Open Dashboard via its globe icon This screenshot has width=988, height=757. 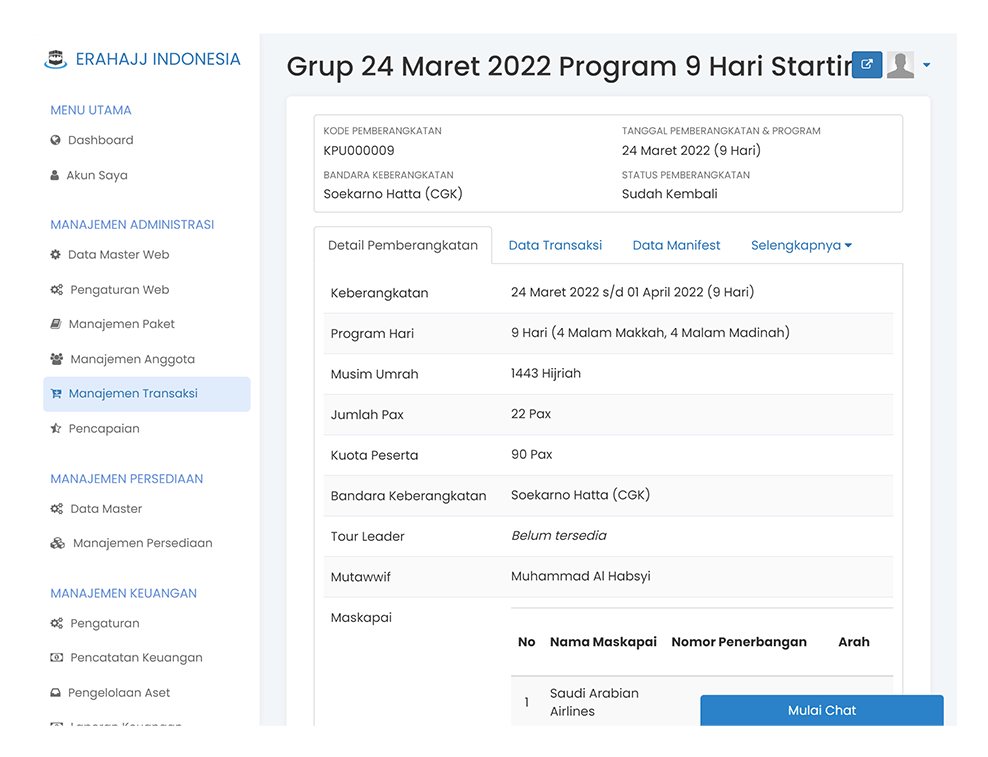coord(55,140)
